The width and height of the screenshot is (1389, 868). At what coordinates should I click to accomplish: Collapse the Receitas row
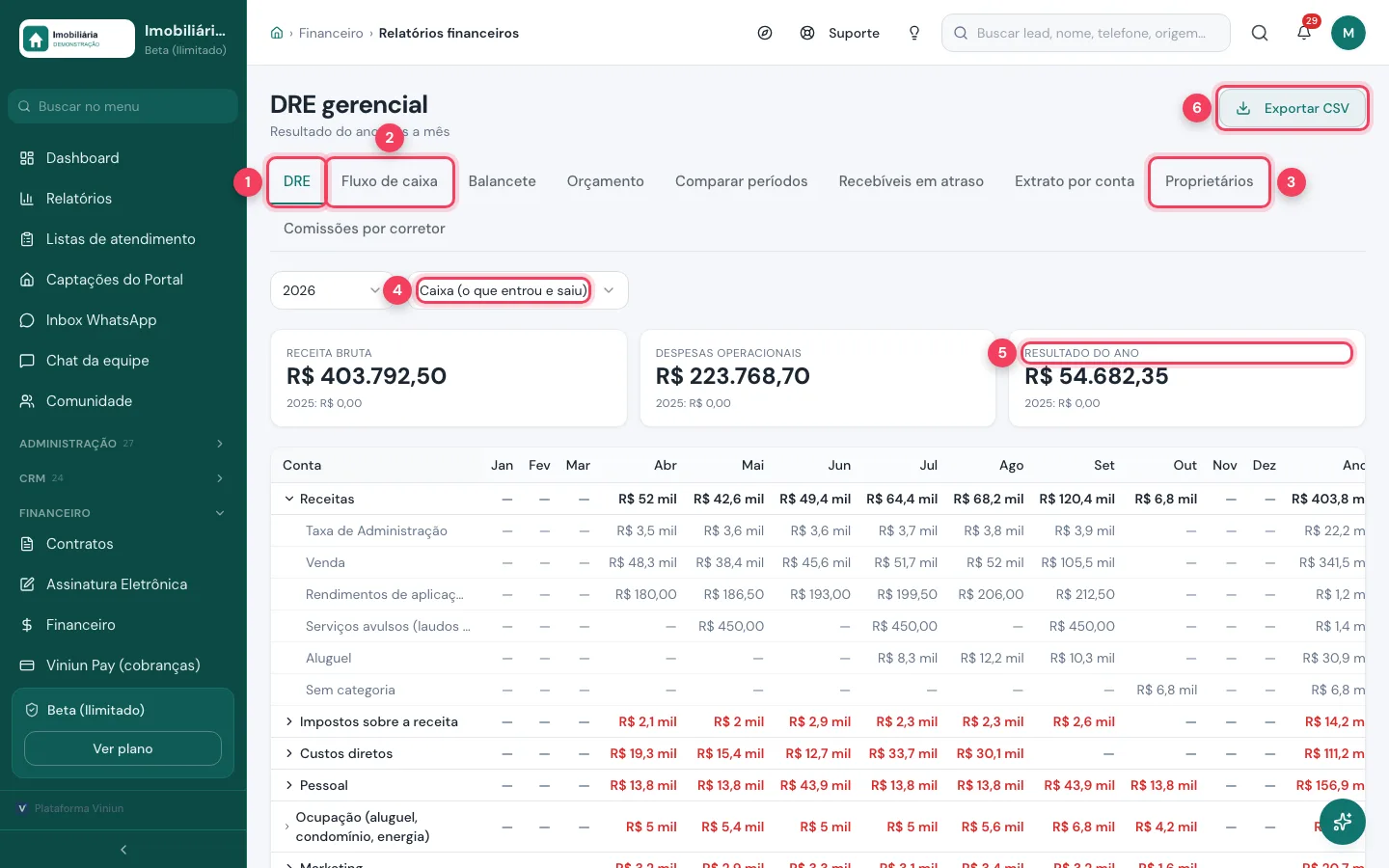[x=289, y=499]
